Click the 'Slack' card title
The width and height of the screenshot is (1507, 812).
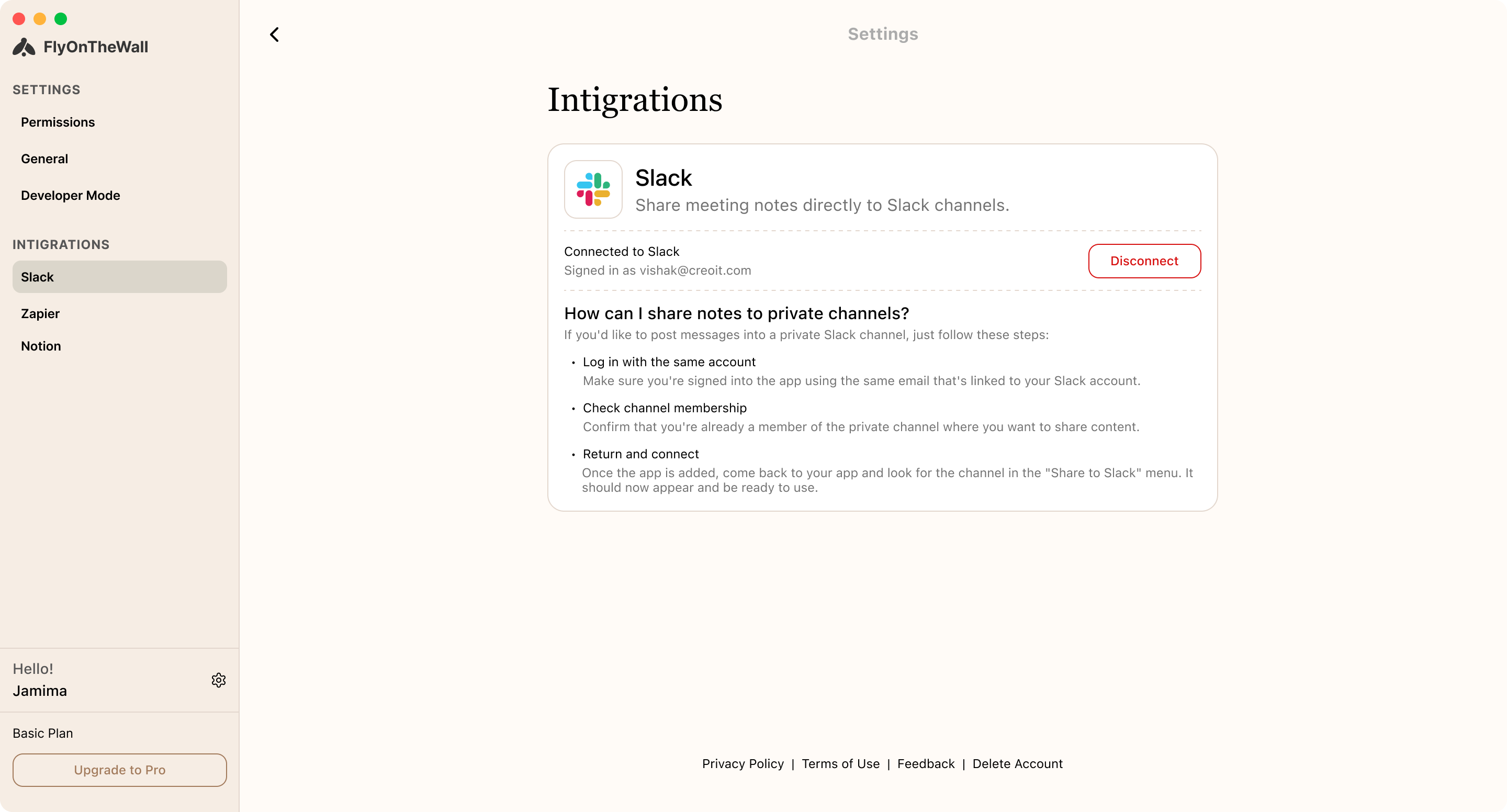tap(663, 178)
